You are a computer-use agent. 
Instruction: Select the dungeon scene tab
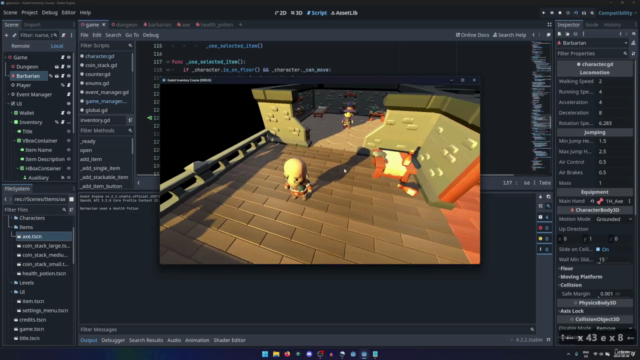click(x=124, y=25)
